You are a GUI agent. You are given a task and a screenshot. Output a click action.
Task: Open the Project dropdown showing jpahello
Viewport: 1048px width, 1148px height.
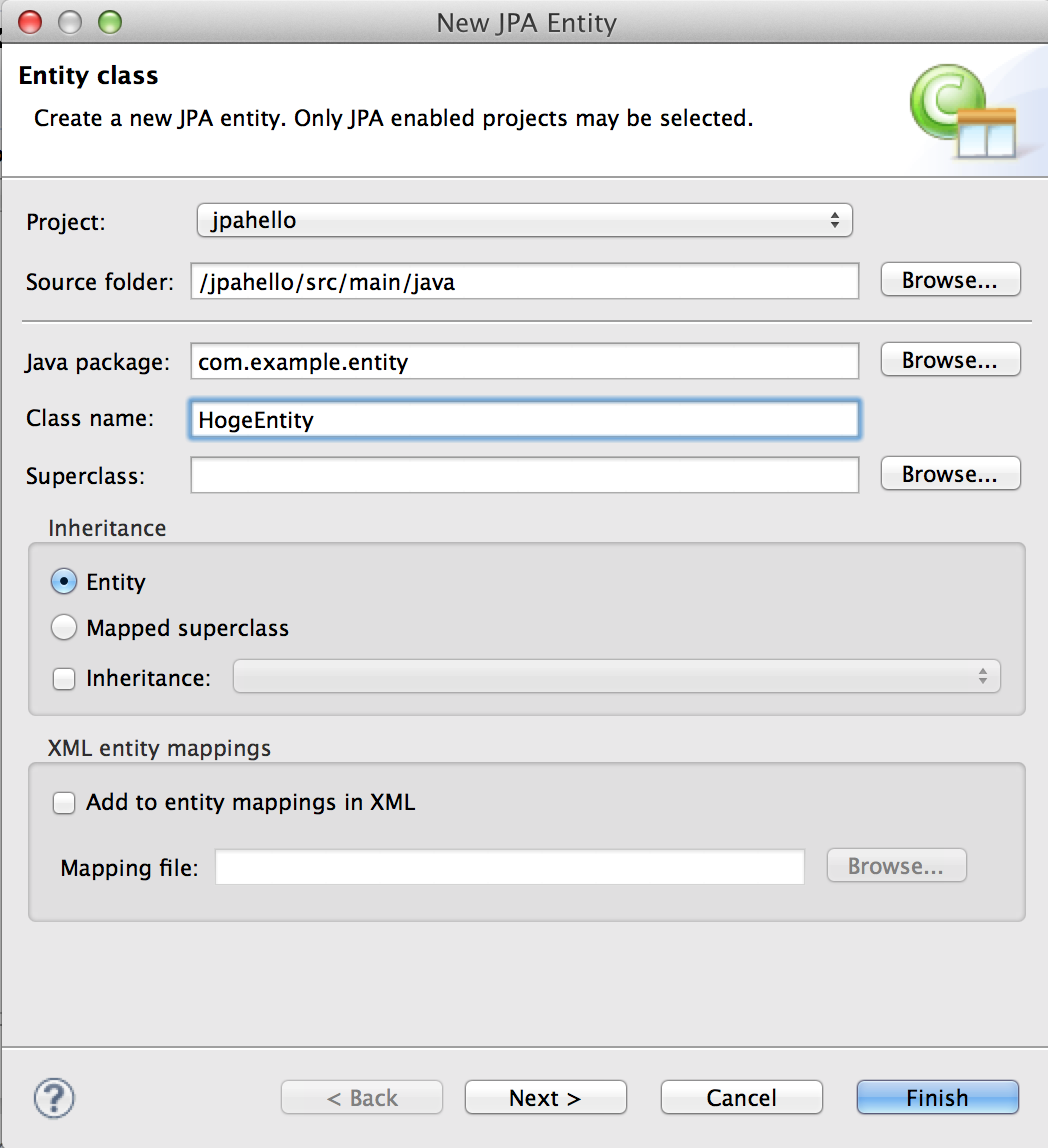[x=524, y=220]
